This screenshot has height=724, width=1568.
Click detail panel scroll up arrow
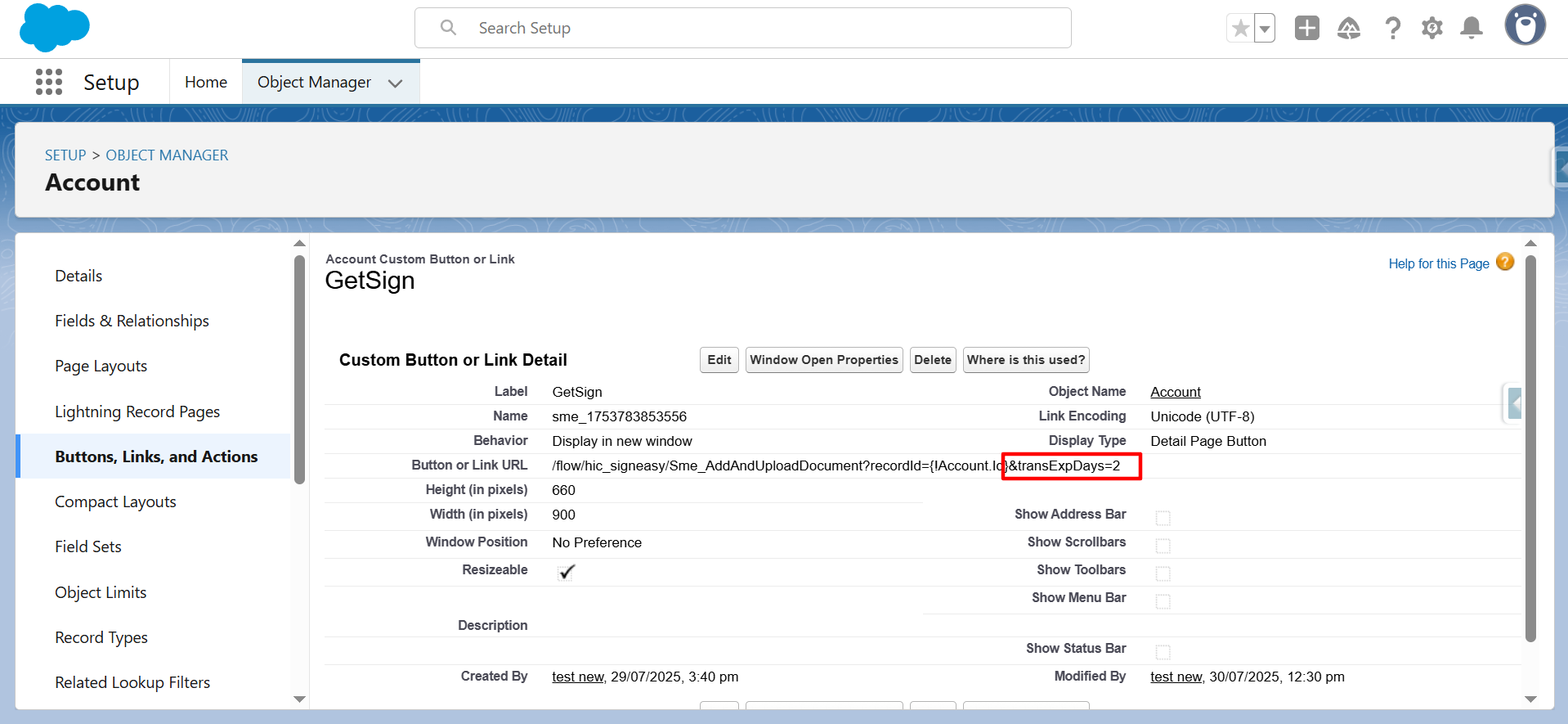1530,243
